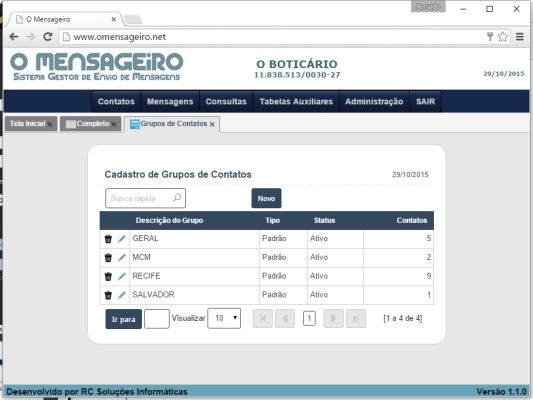
Task: Reload the page with browser refresh icon
Action: [48, 37]
